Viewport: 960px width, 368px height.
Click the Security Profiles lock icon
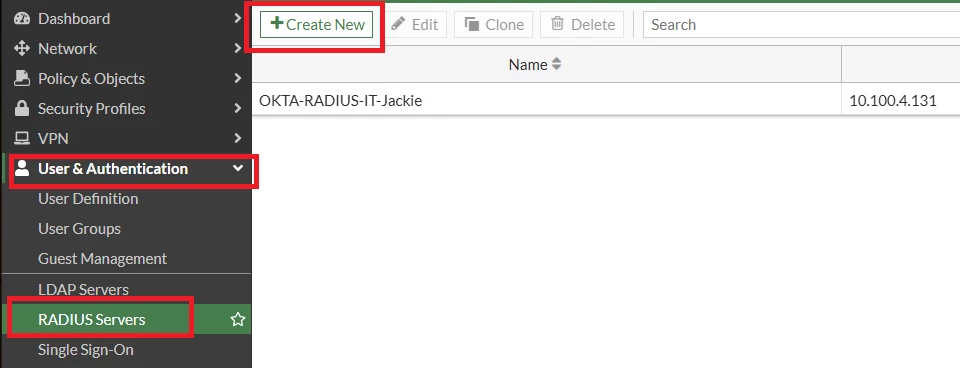[22, 108]
